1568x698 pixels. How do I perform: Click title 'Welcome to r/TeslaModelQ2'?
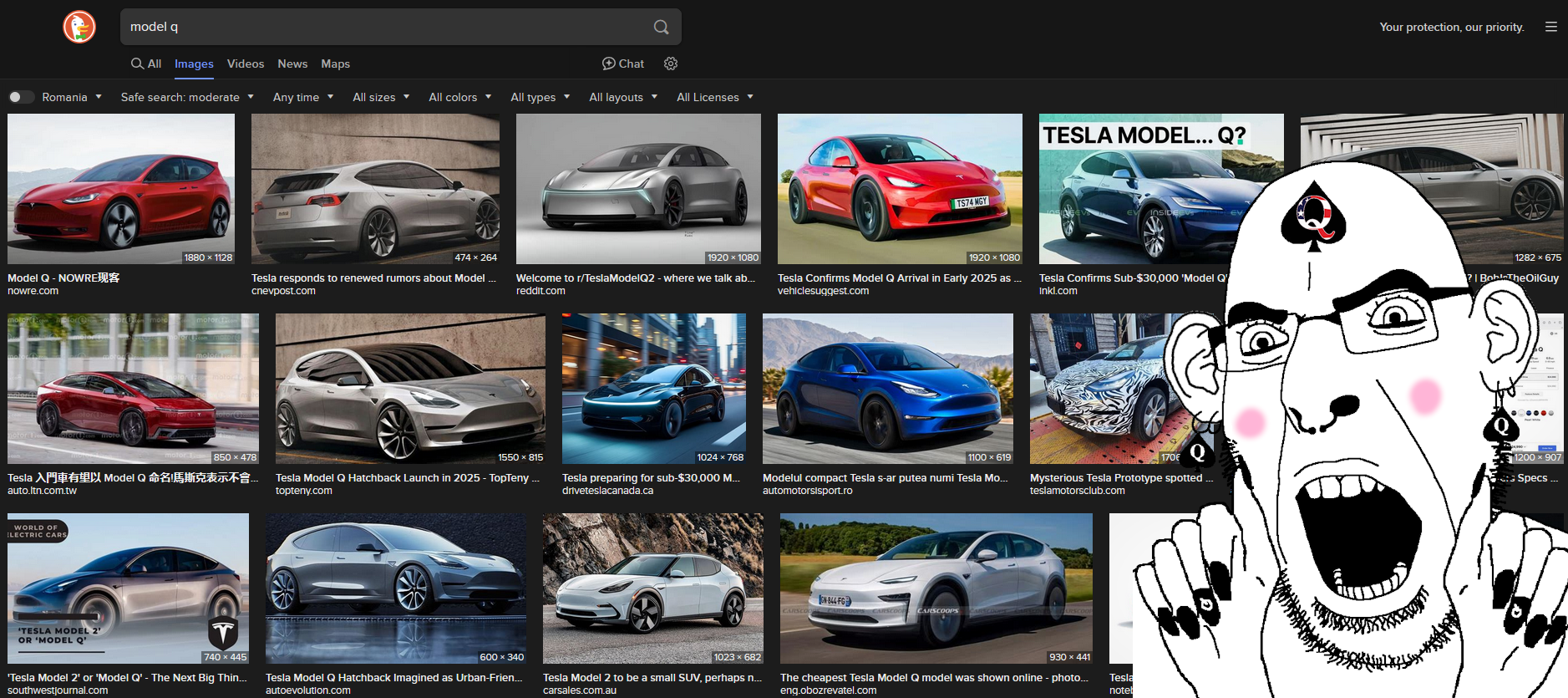[636, 278]
